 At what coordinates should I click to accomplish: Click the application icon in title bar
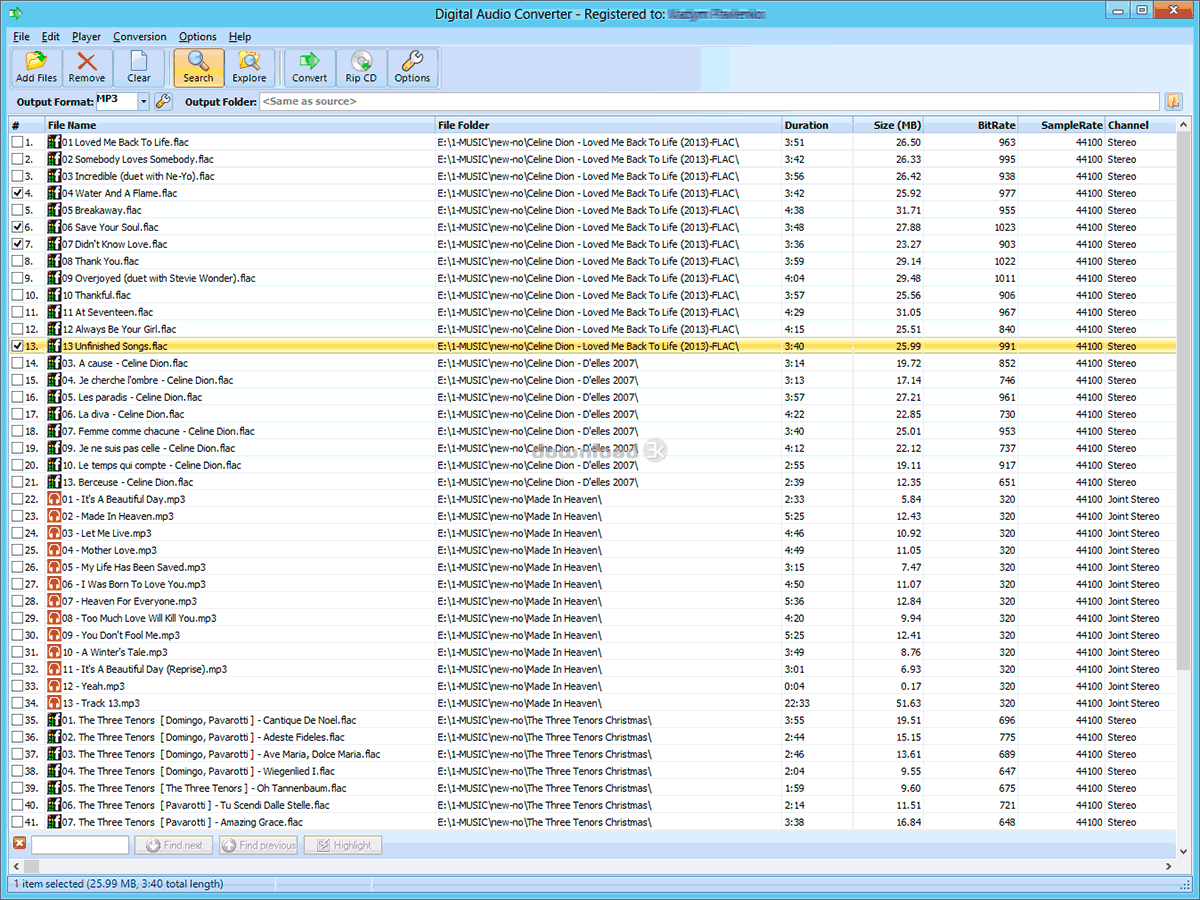16,12
